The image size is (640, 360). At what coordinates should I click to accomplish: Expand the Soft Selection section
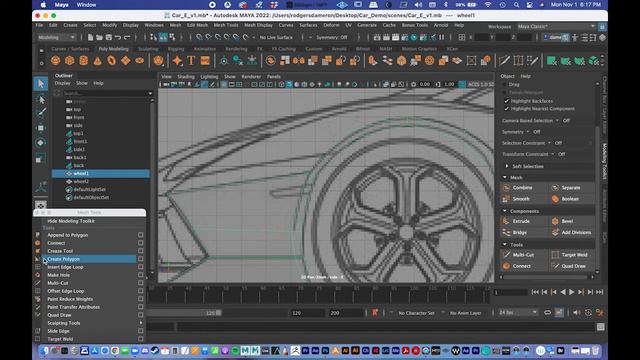pos(507,166)
